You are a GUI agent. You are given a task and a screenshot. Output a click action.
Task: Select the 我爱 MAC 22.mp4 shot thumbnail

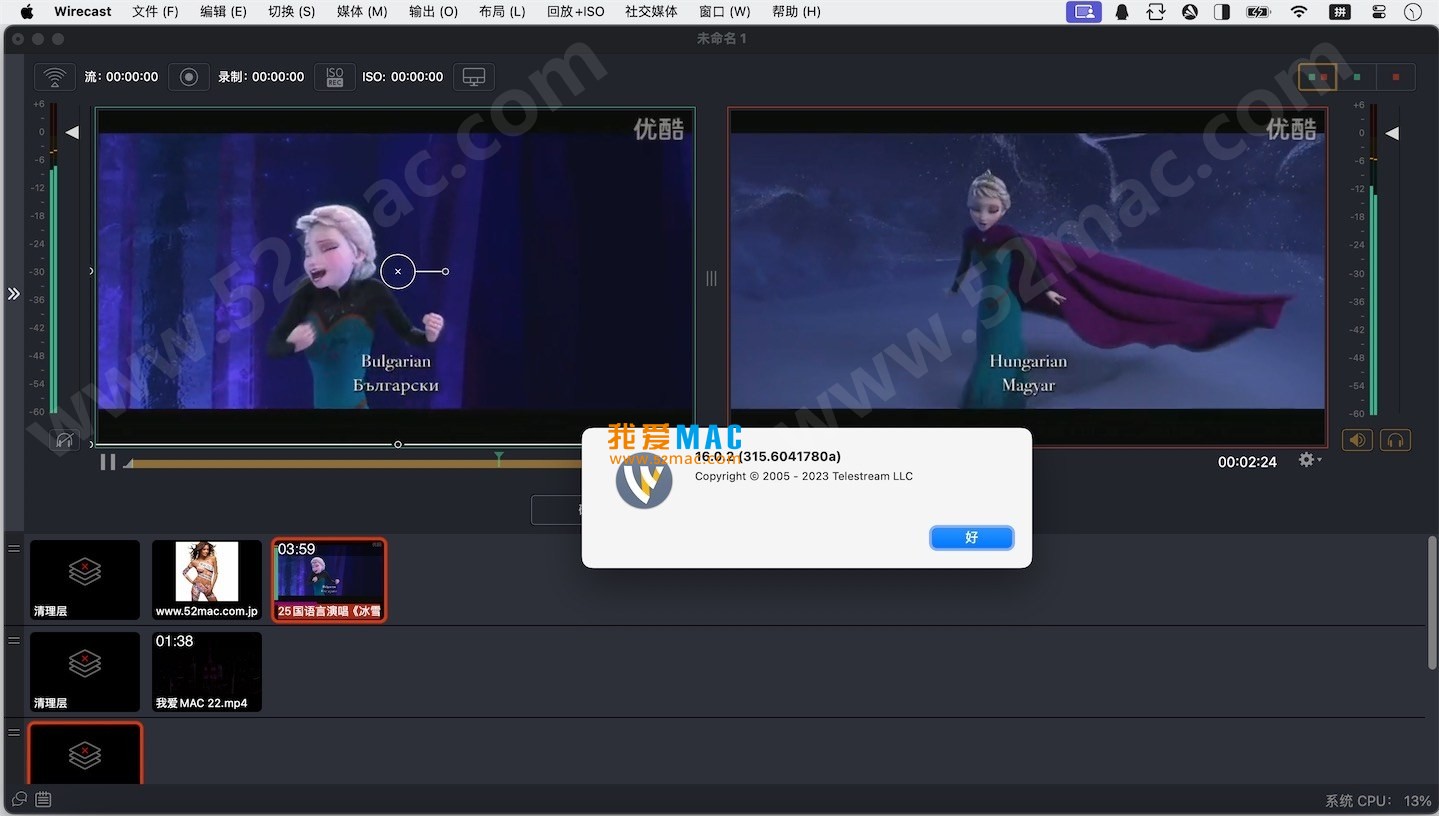206,671
